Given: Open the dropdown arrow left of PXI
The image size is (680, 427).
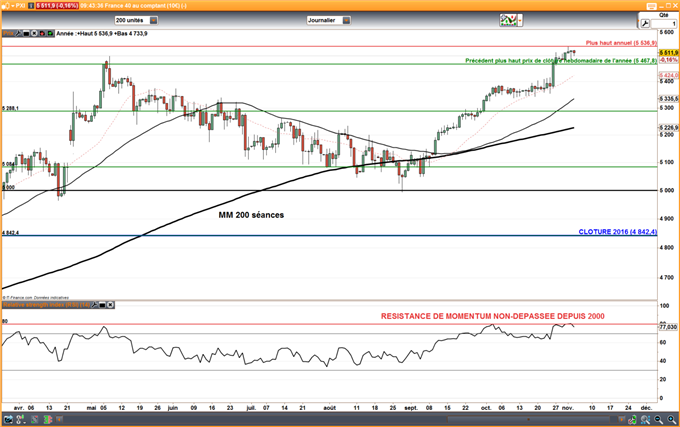Looking at the screenshot, I should pos(13,6).
